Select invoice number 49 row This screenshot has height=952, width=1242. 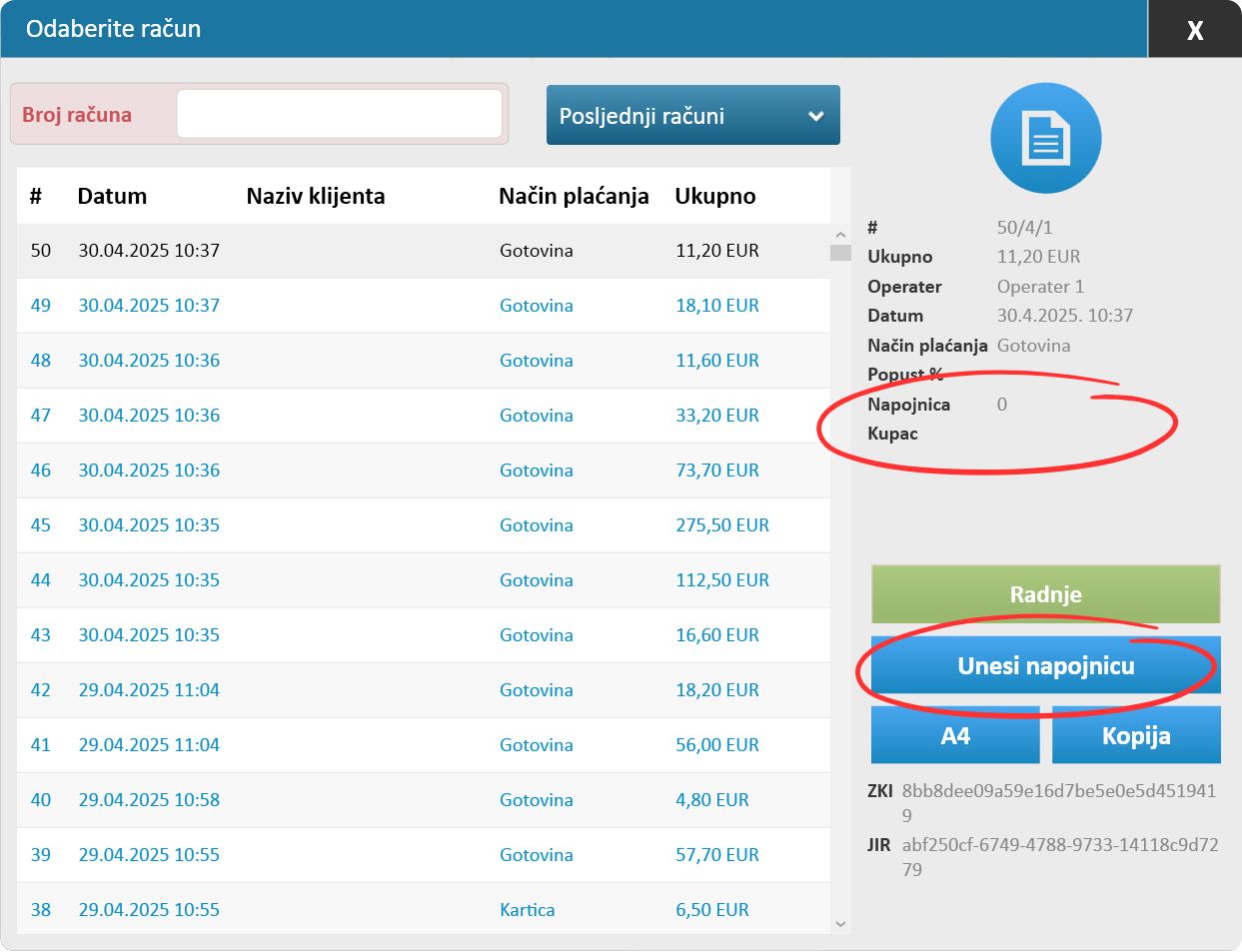423,306
